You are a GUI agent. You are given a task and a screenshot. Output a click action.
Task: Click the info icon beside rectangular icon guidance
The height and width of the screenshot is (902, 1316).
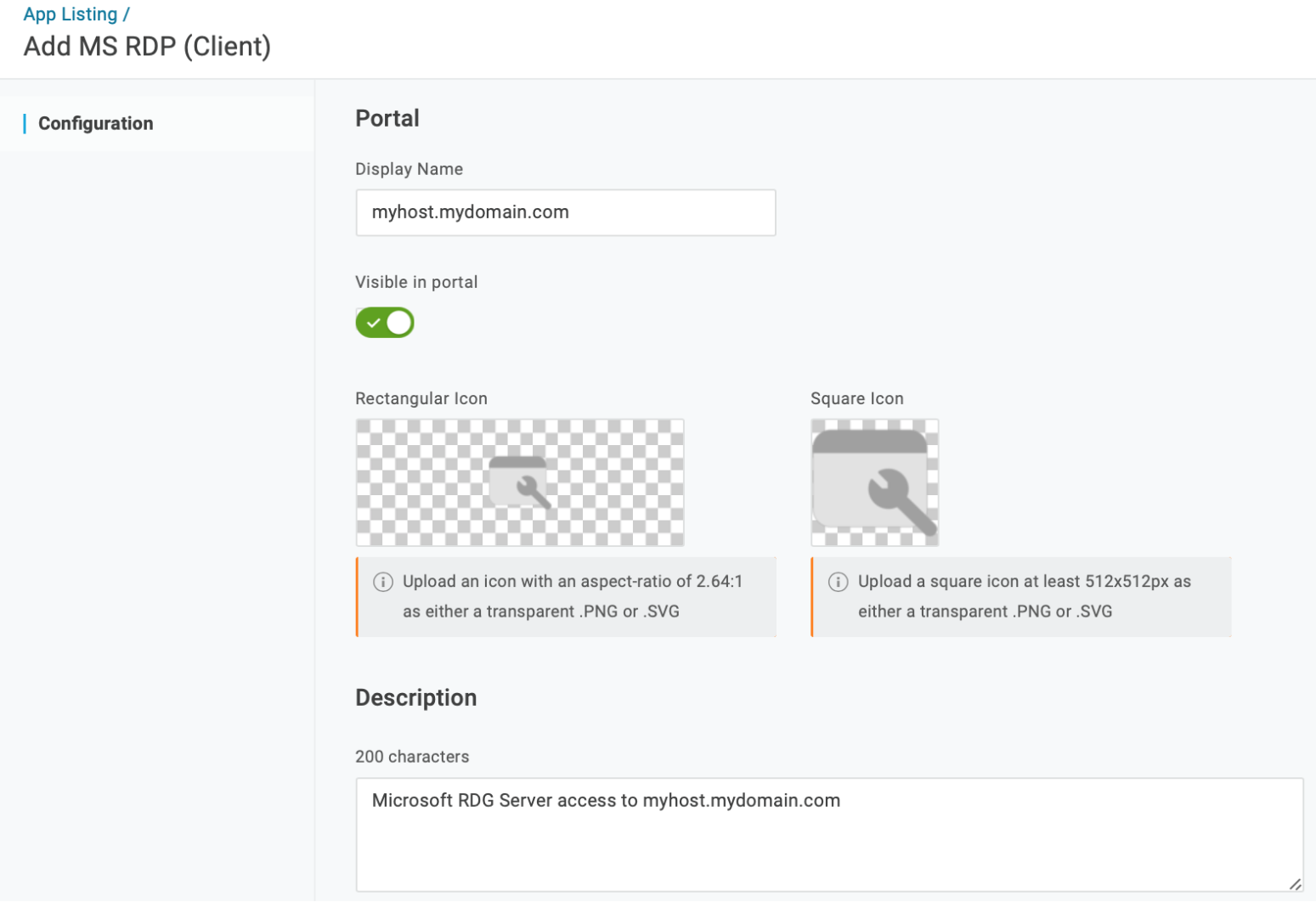coord(383,582)
